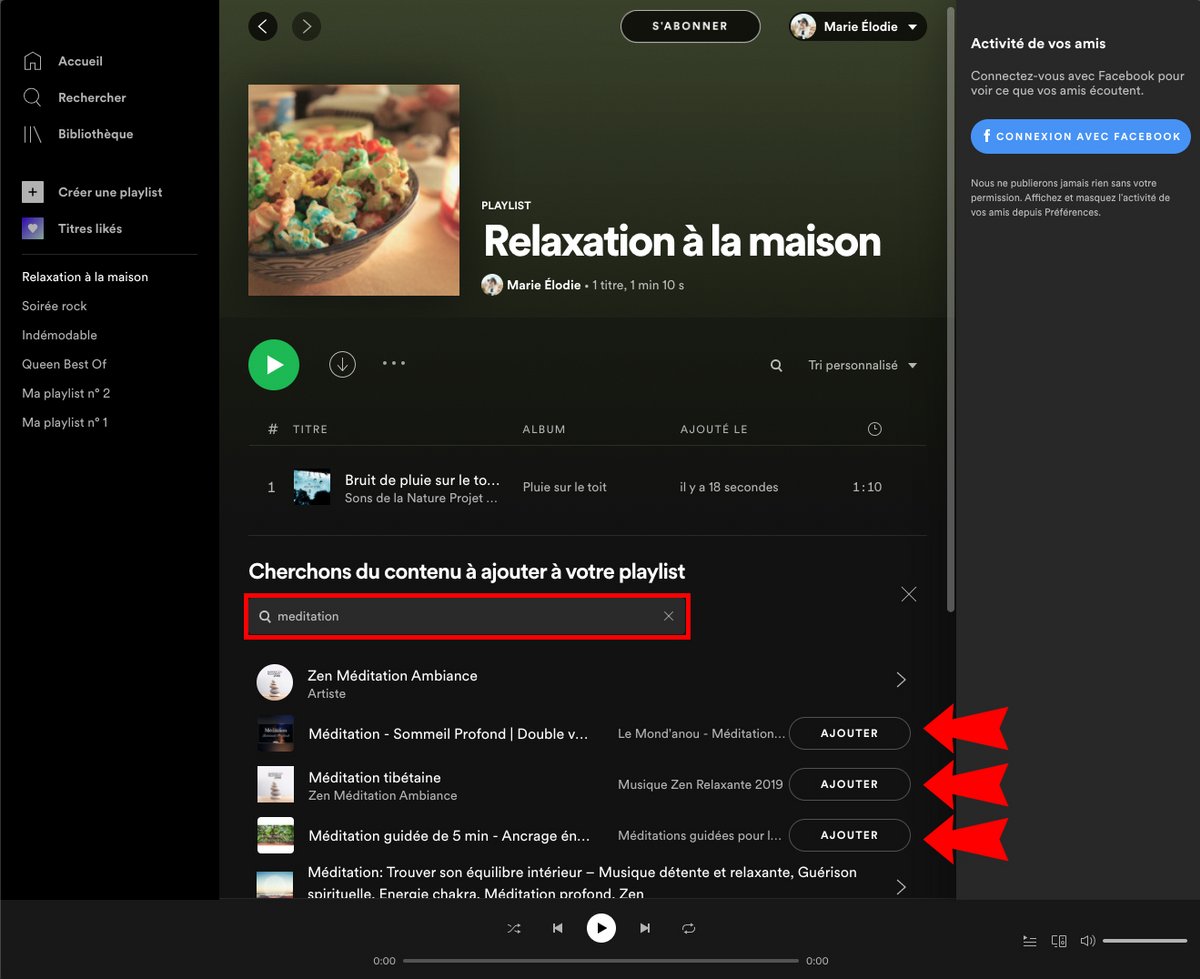Click the plus icon beside Créer une playlist
Screen dimensions: 1200x979
coord(33,192)
